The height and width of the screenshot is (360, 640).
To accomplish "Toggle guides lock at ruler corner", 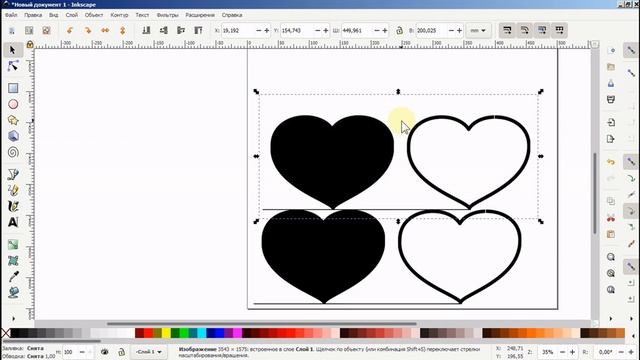I will 30,44.
